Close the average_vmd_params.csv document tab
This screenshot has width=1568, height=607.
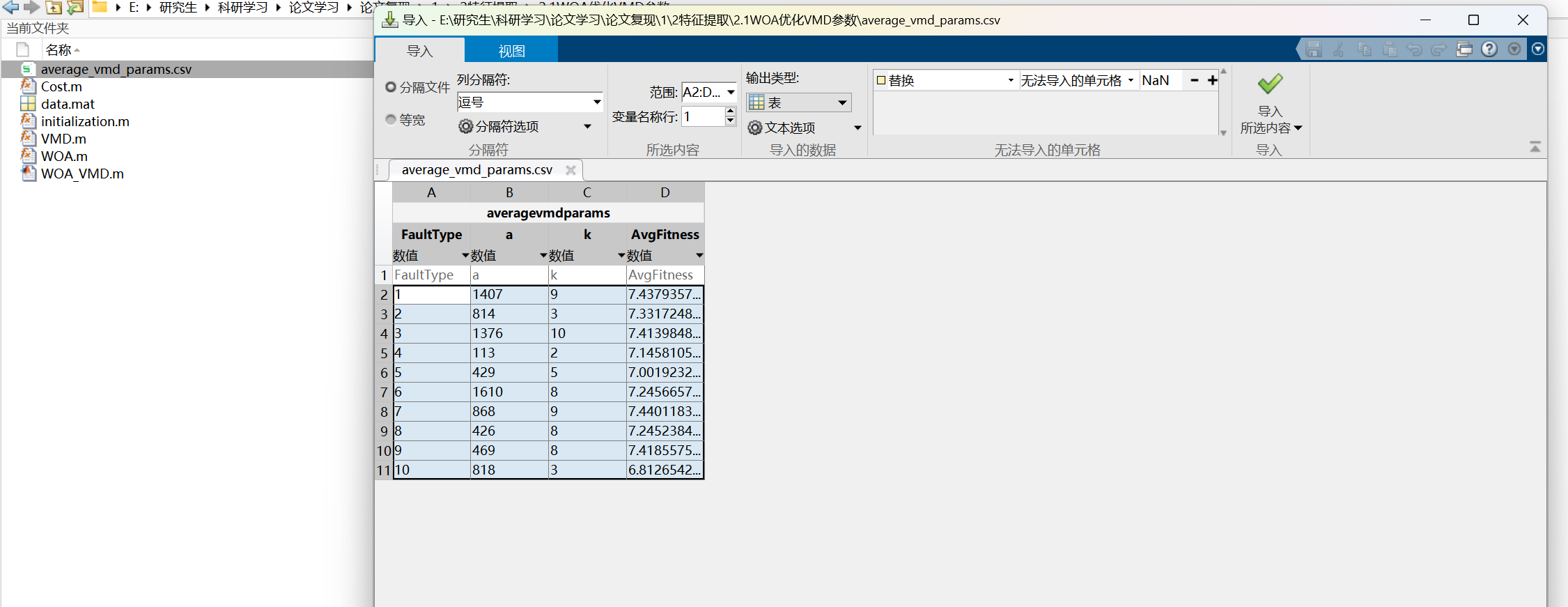tap(570, 170)
